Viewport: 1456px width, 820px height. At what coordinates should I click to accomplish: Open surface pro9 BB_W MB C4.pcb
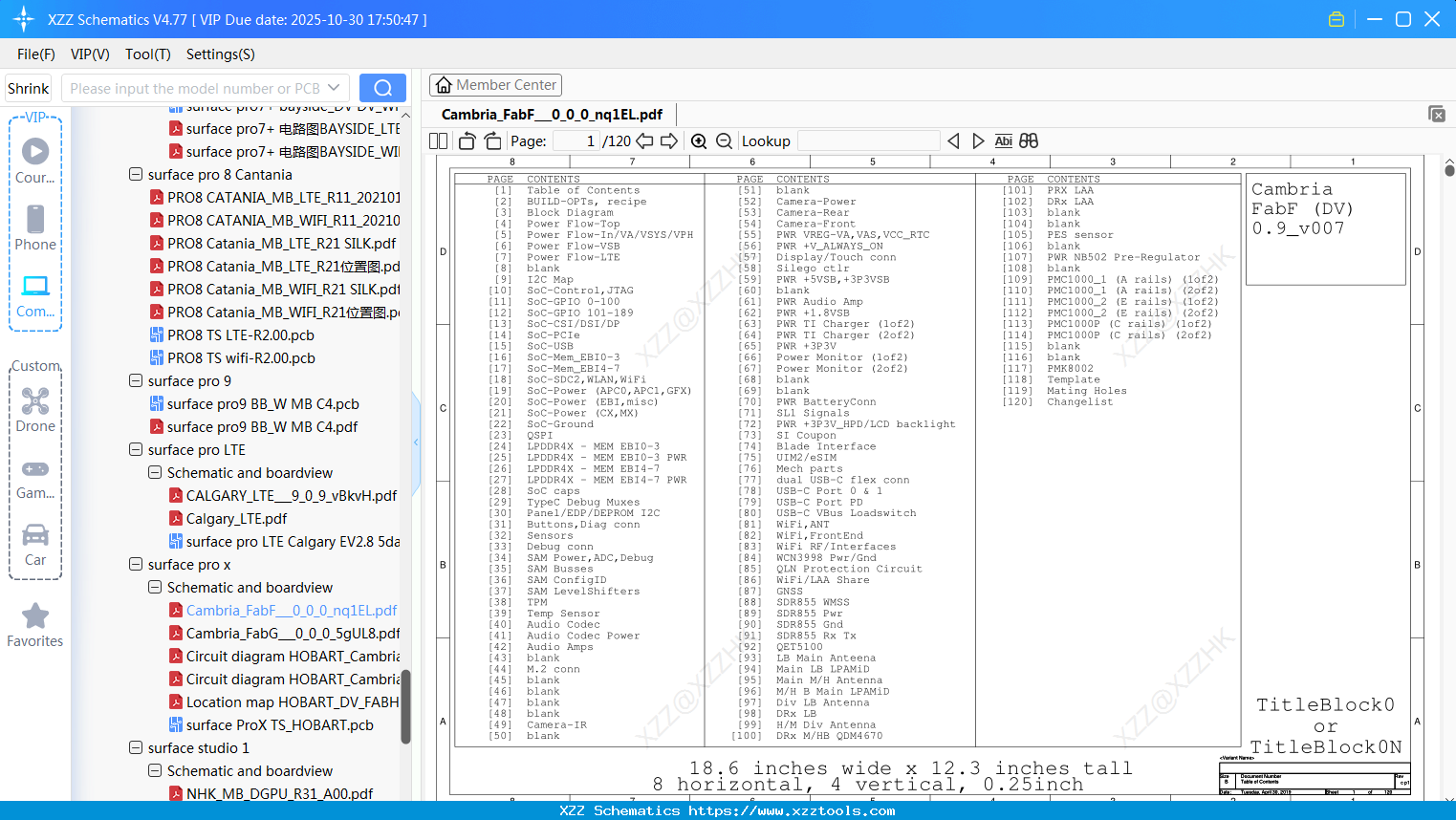(254, 404)
